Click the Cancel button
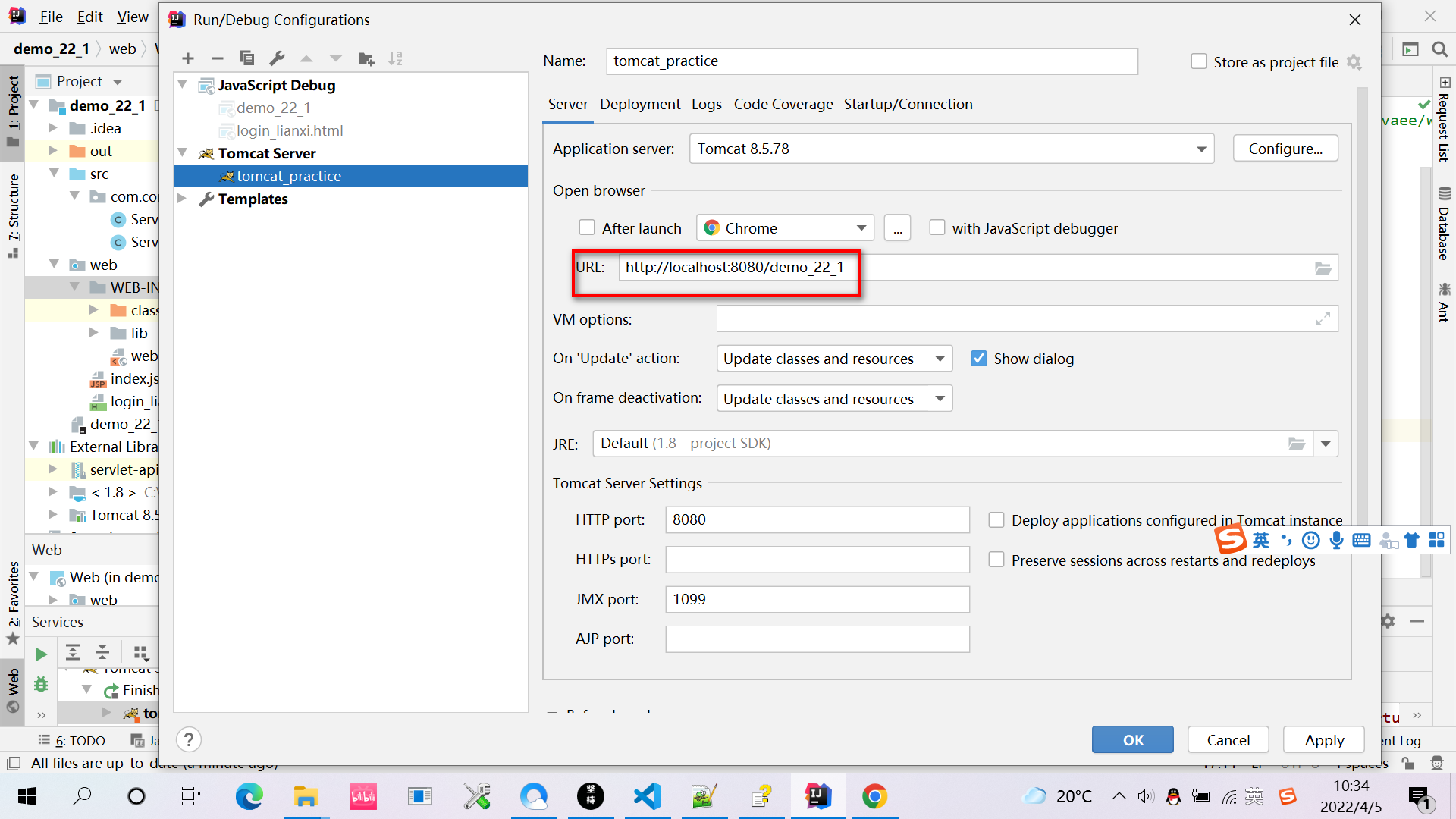Image resolution: width=1456 pixels, height=819 pixels. click(x=1228, y=739)
